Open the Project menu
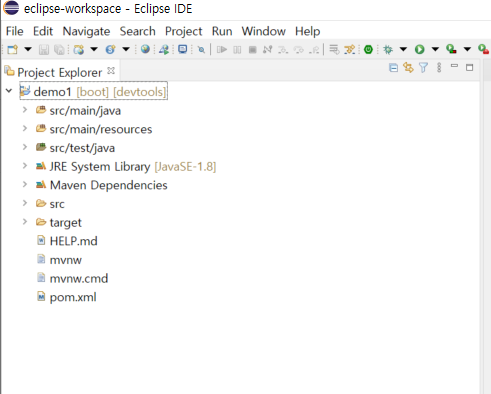This screenshot has height=394, width=491. (x=184, y=31)
